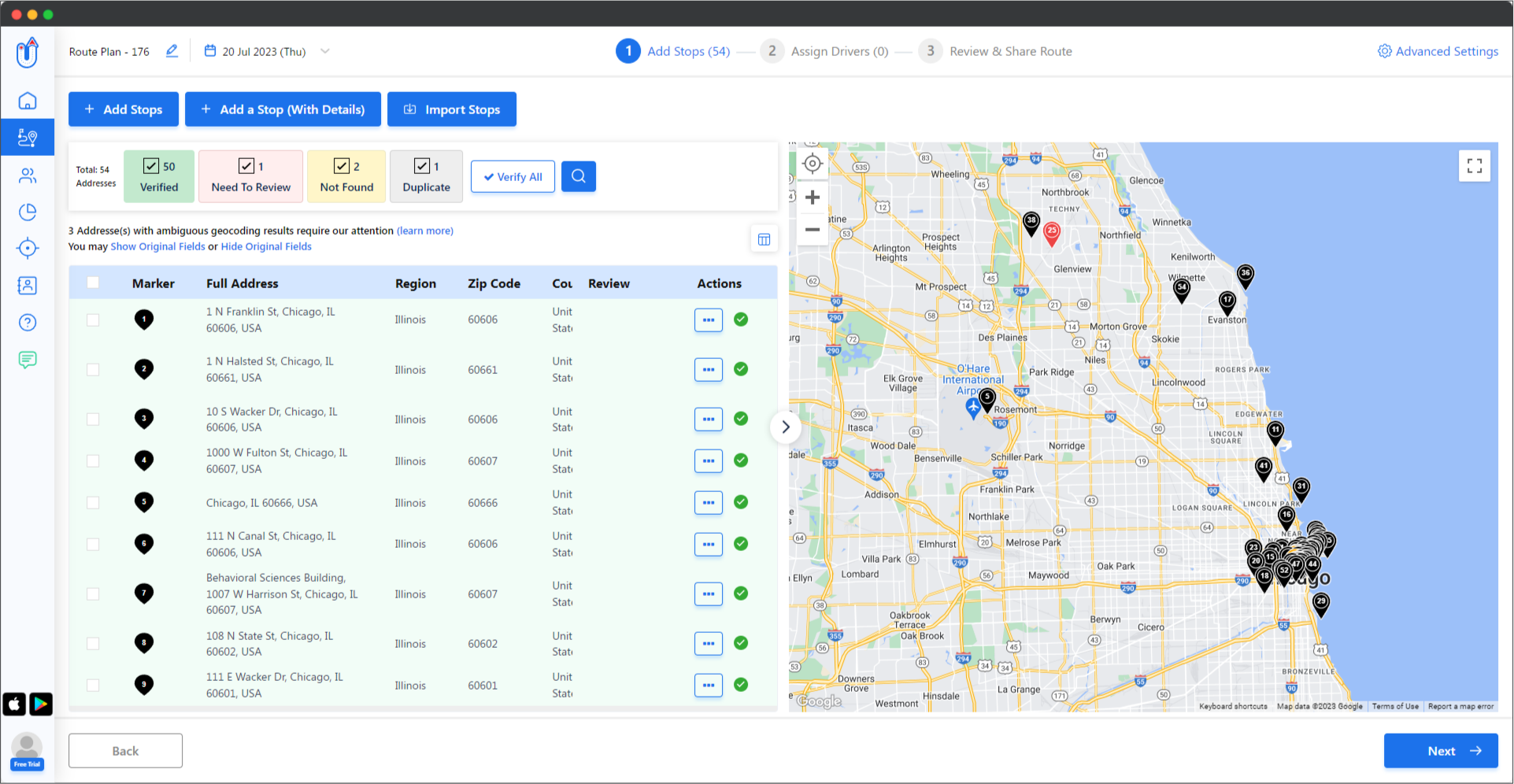Click the Back button
Image resolution: width=1514 pixels, height=784 pixels.
[125, 751]
